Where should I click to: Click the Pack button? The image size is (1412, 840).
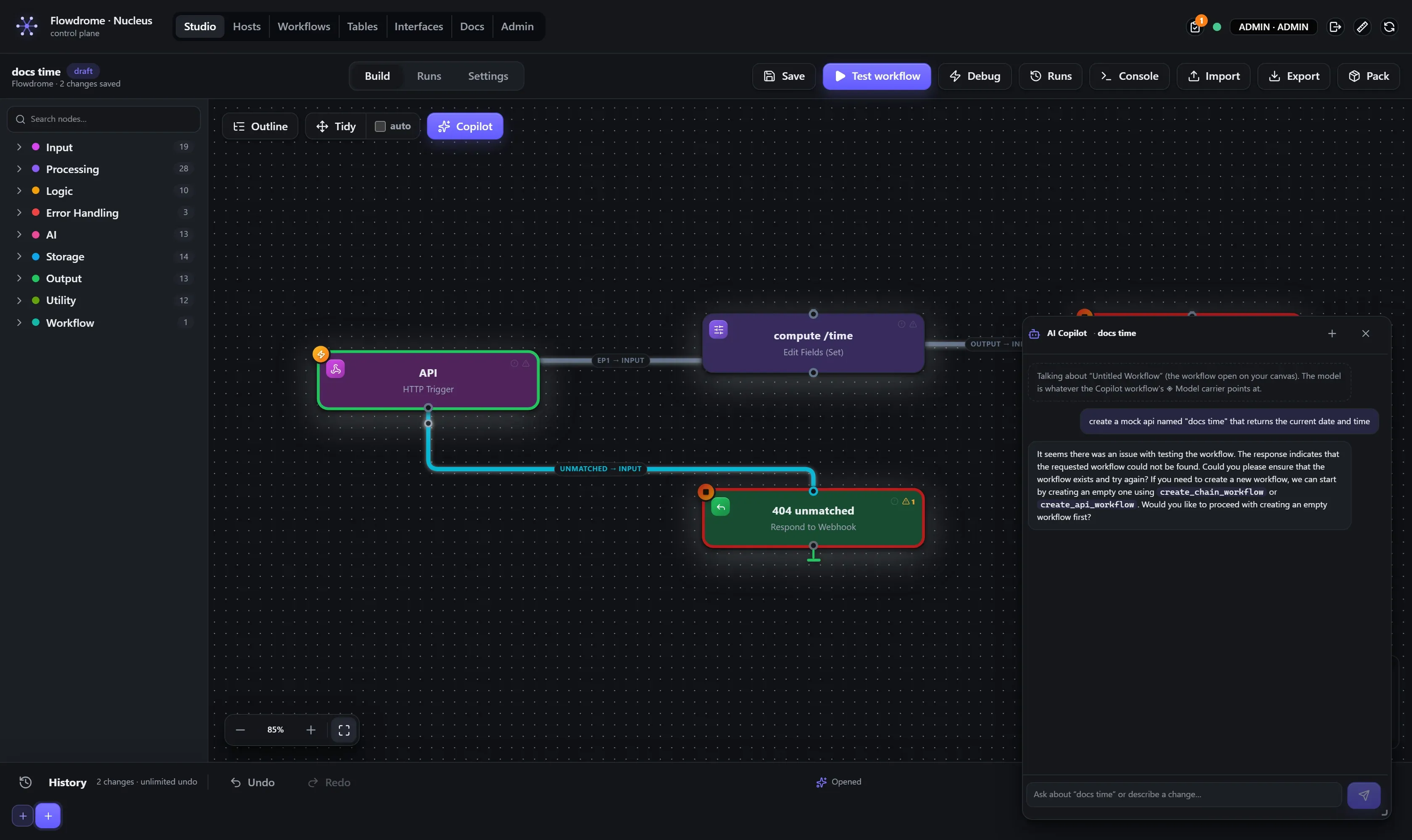click(1368, 76)
